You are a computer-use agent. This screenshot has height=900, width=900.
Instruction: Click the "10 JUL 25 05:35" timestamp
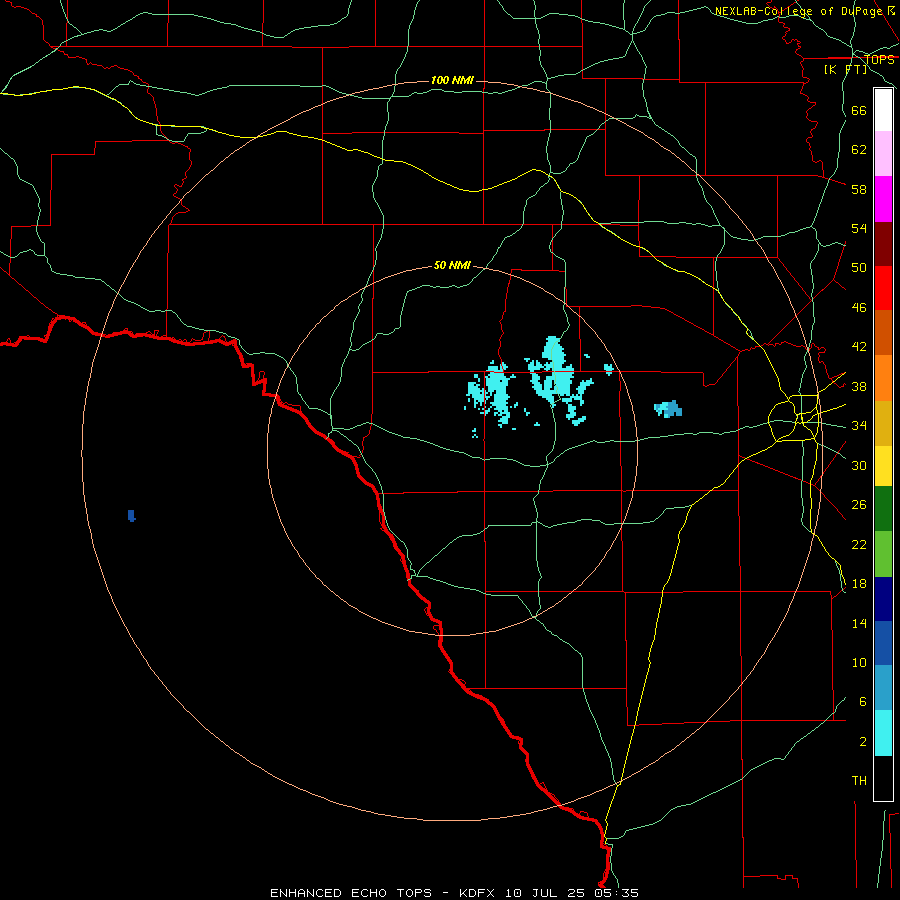click(x=572, y=893)
